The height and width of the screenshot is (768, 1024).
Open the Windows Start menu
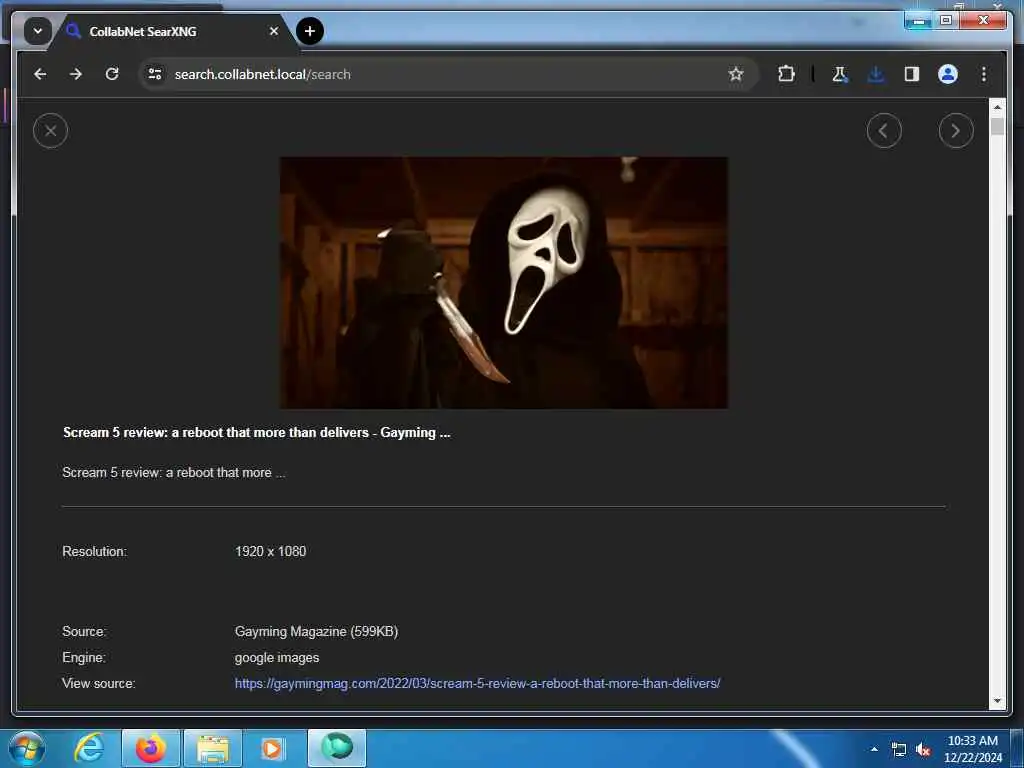pyautogui.click(x=26, y=748)
